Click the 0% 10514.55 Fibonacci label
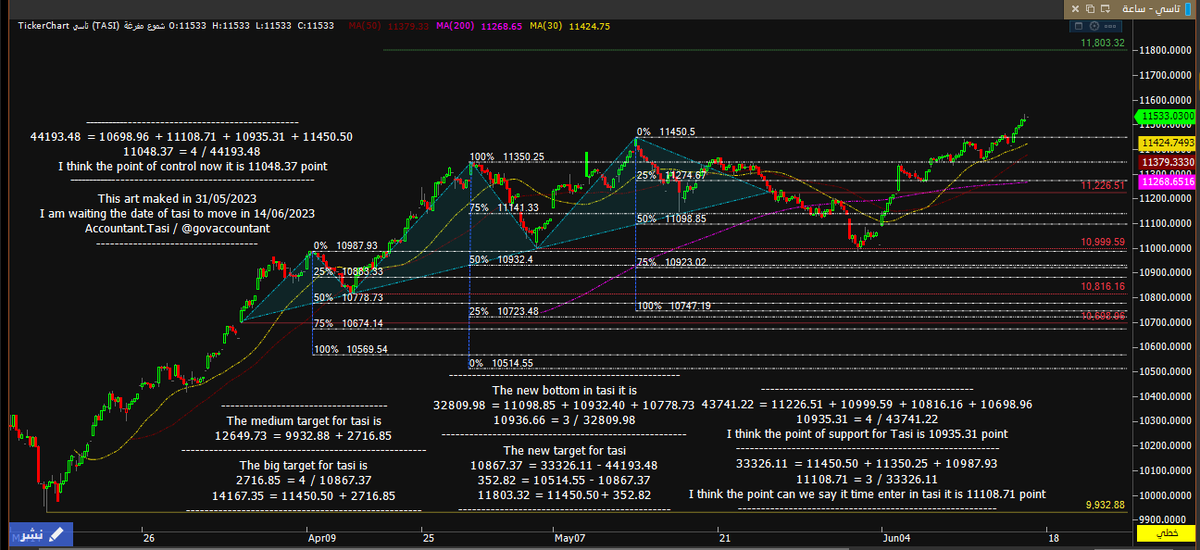This screenshot has height=550, width=1200. pyautogui.click(x=502, y=363)
